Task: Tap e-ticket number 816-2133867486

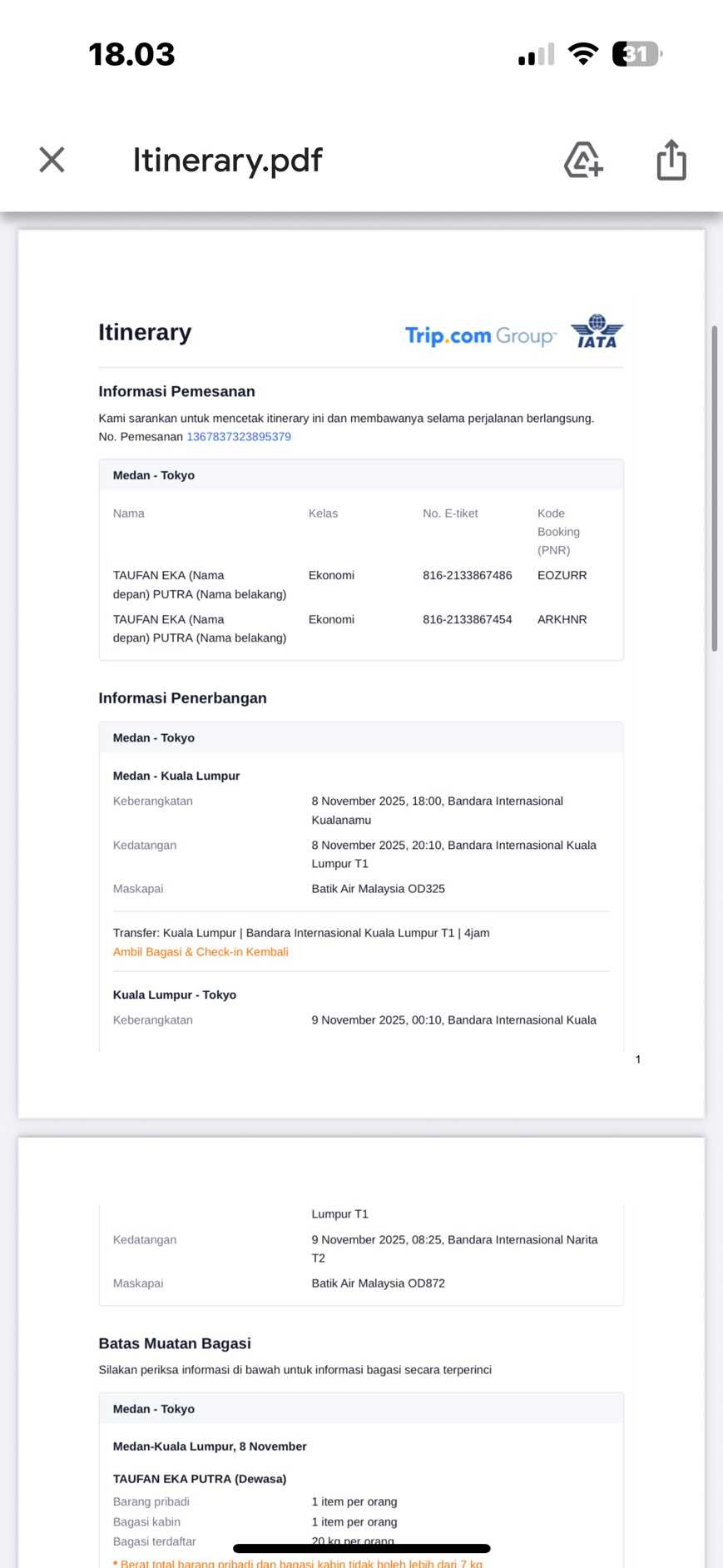Action: [x=467, y=575]
